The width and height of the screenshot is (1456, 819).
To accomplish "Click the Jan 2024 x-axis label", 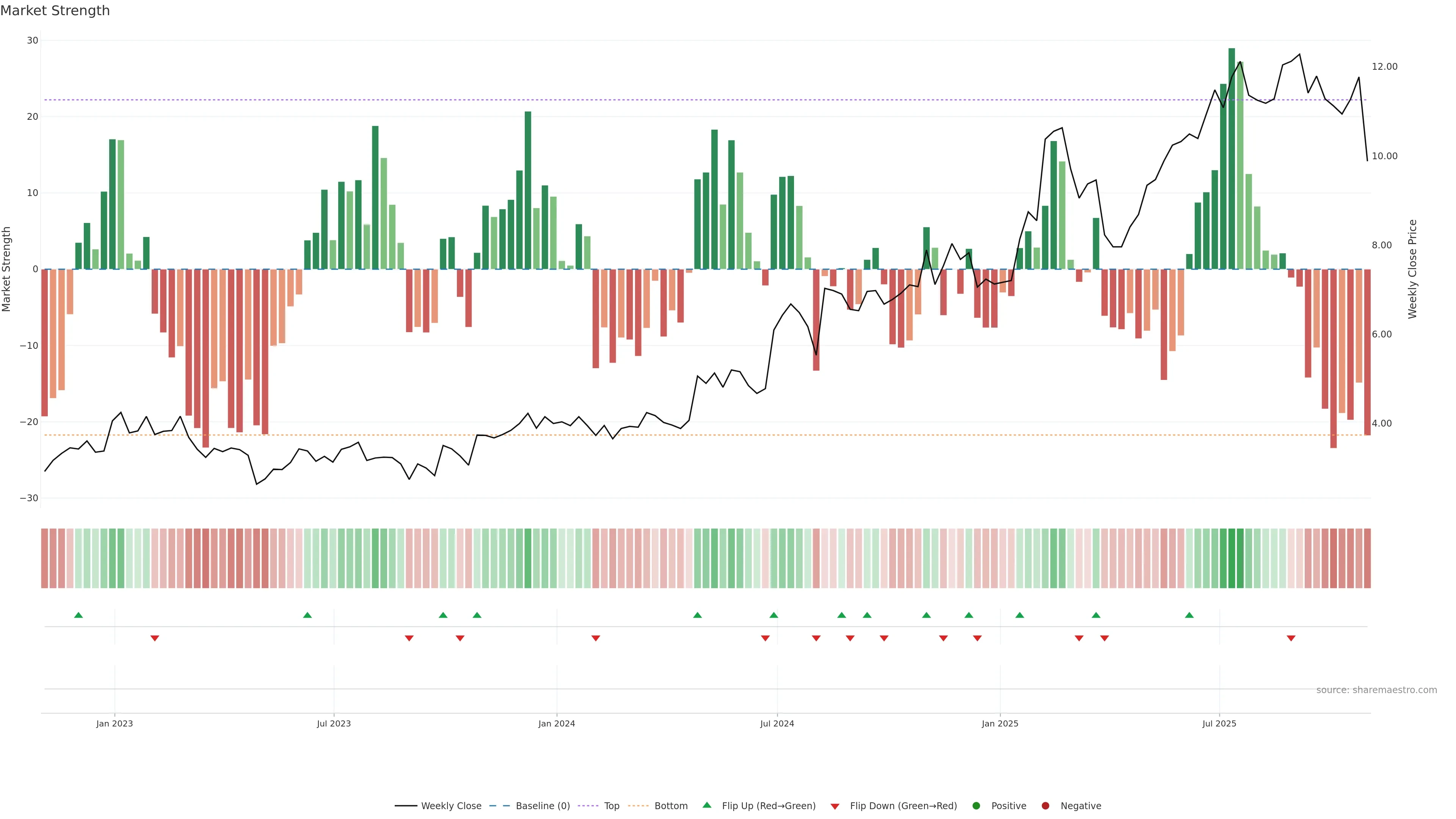I will [x=556, y=723].
